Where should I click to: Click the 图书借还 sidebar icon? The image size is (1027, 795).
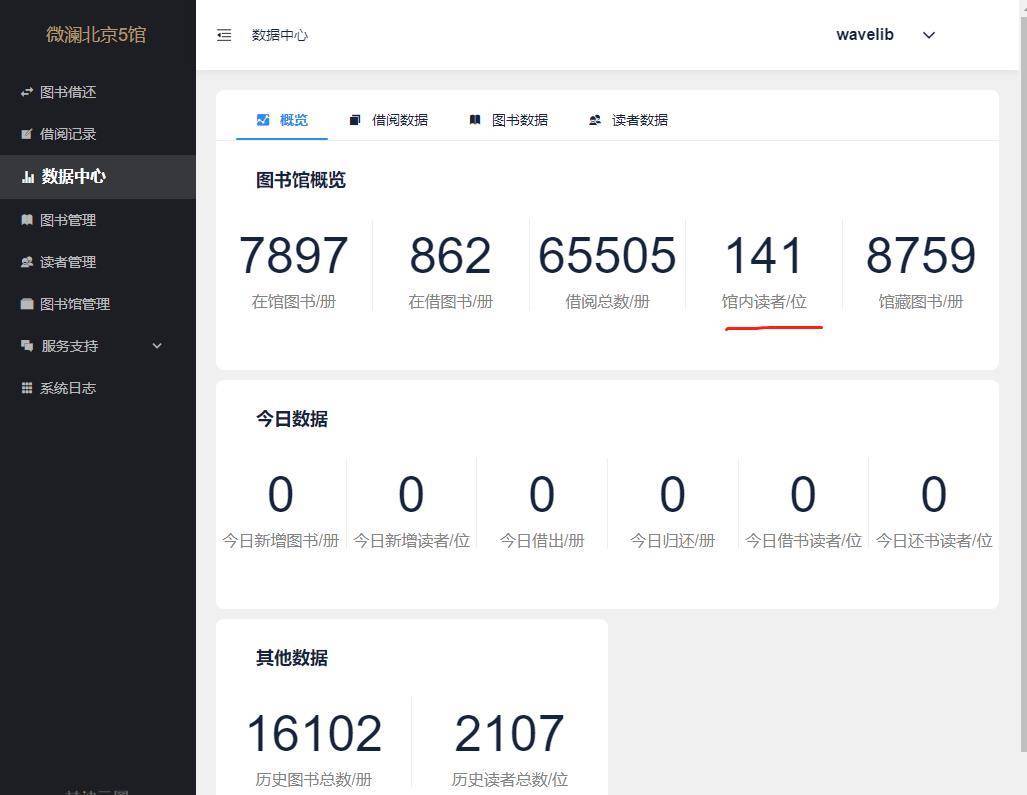(27, 92)
